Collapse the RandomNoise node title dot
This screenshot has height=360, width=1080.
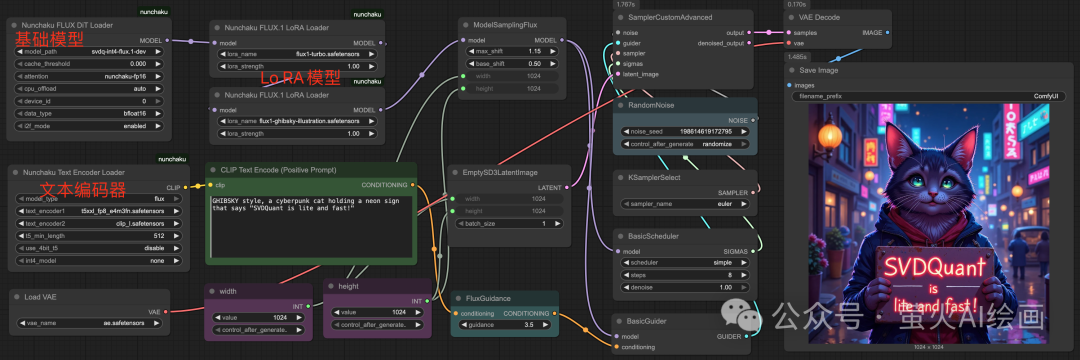tap(621, 105)
